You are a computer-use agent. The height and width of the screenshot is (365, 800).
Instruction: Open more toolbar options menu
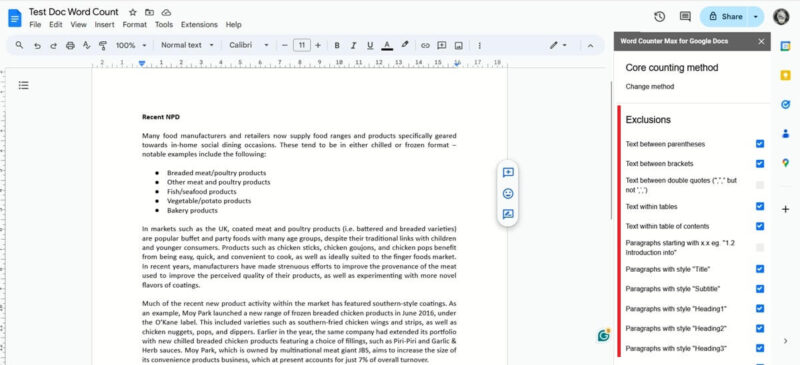(479, 45)
